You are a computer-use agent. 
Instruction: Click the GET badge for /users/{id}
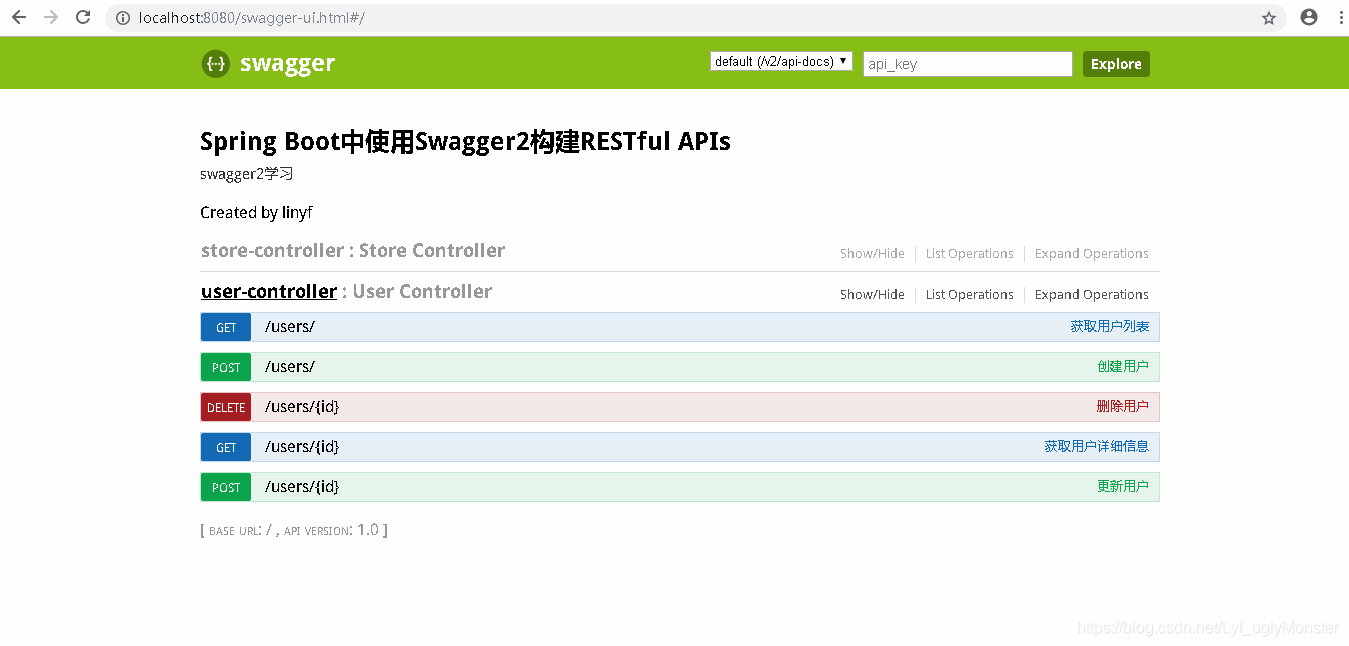click(x=226, y=447)
